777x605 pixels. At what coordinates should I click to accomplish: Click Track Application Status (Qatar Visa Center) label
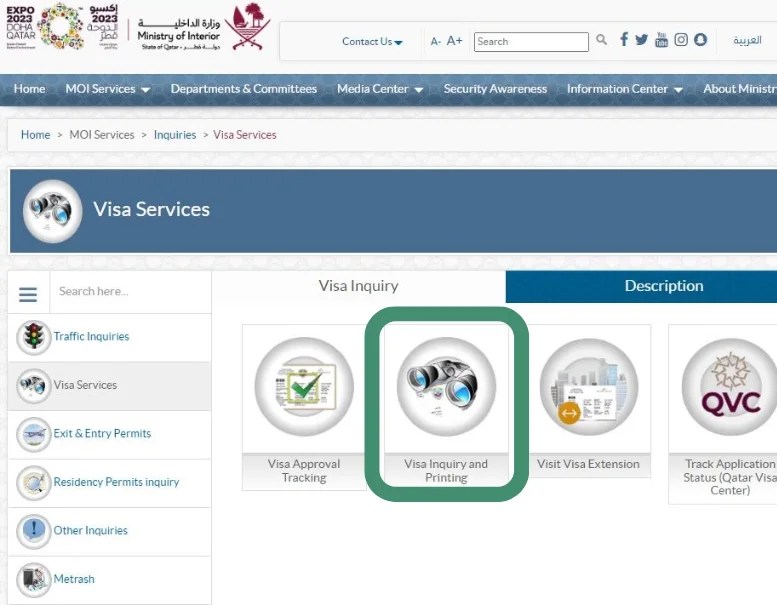730,477
